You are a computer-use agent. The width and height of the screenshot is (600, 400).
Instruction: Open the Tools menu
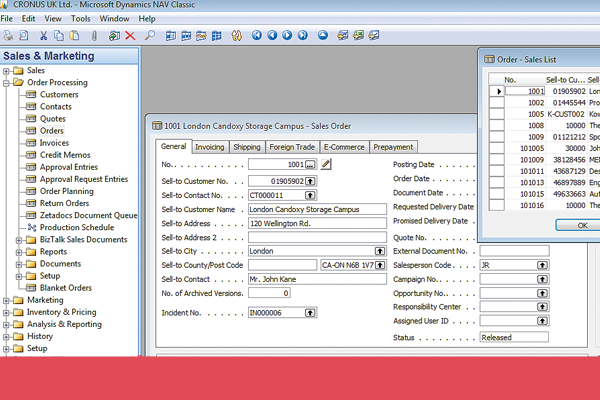click(80, 18)
